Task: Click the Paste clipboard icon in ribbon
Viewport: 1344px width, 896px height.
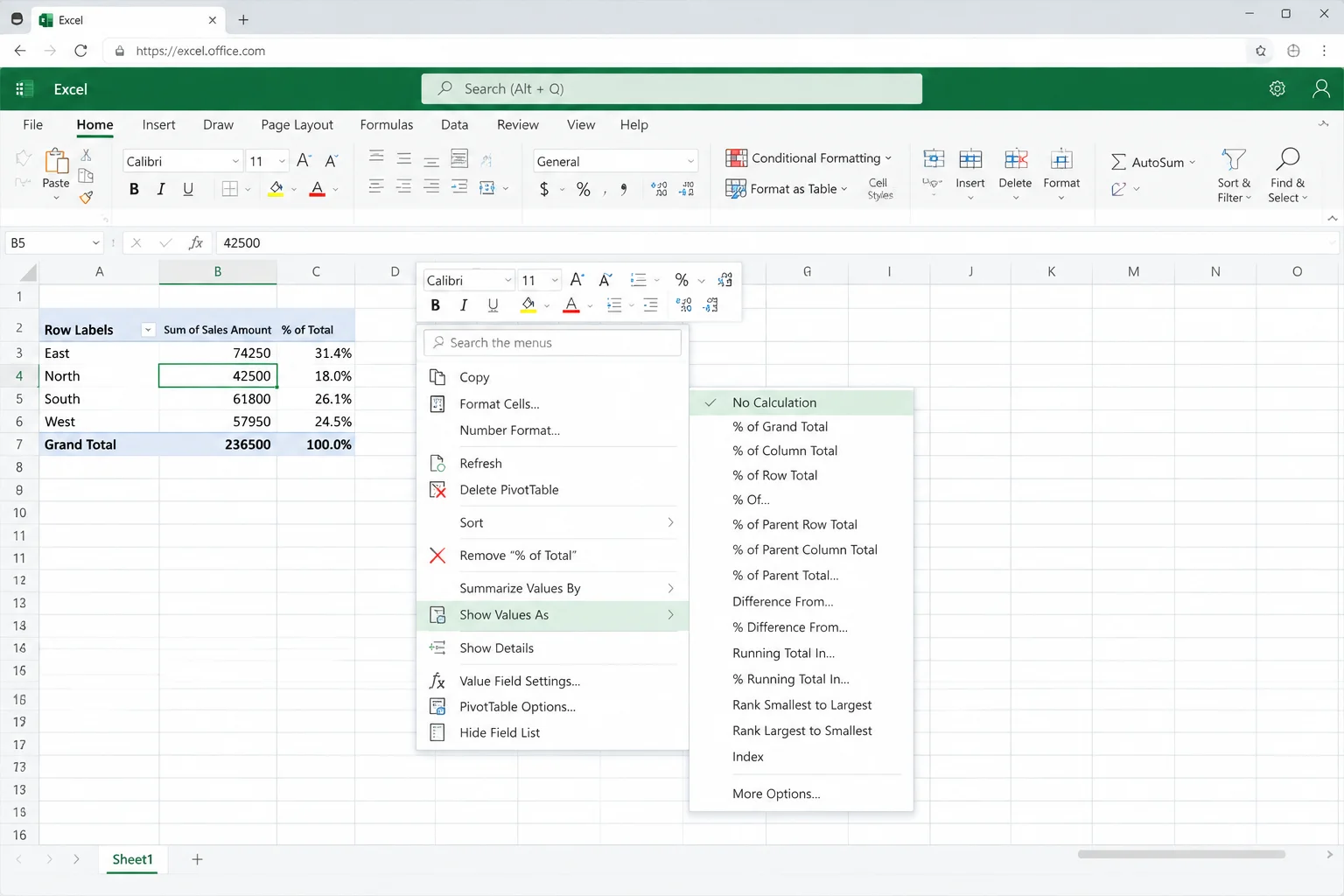Action: click(56, 160)
